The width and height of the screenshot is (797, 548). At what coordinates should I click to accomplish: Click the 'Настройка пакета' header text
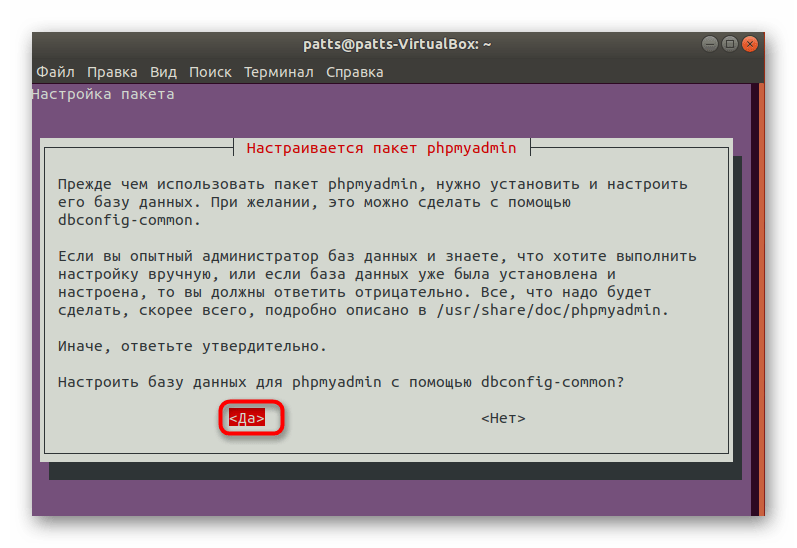click(103, 94)
